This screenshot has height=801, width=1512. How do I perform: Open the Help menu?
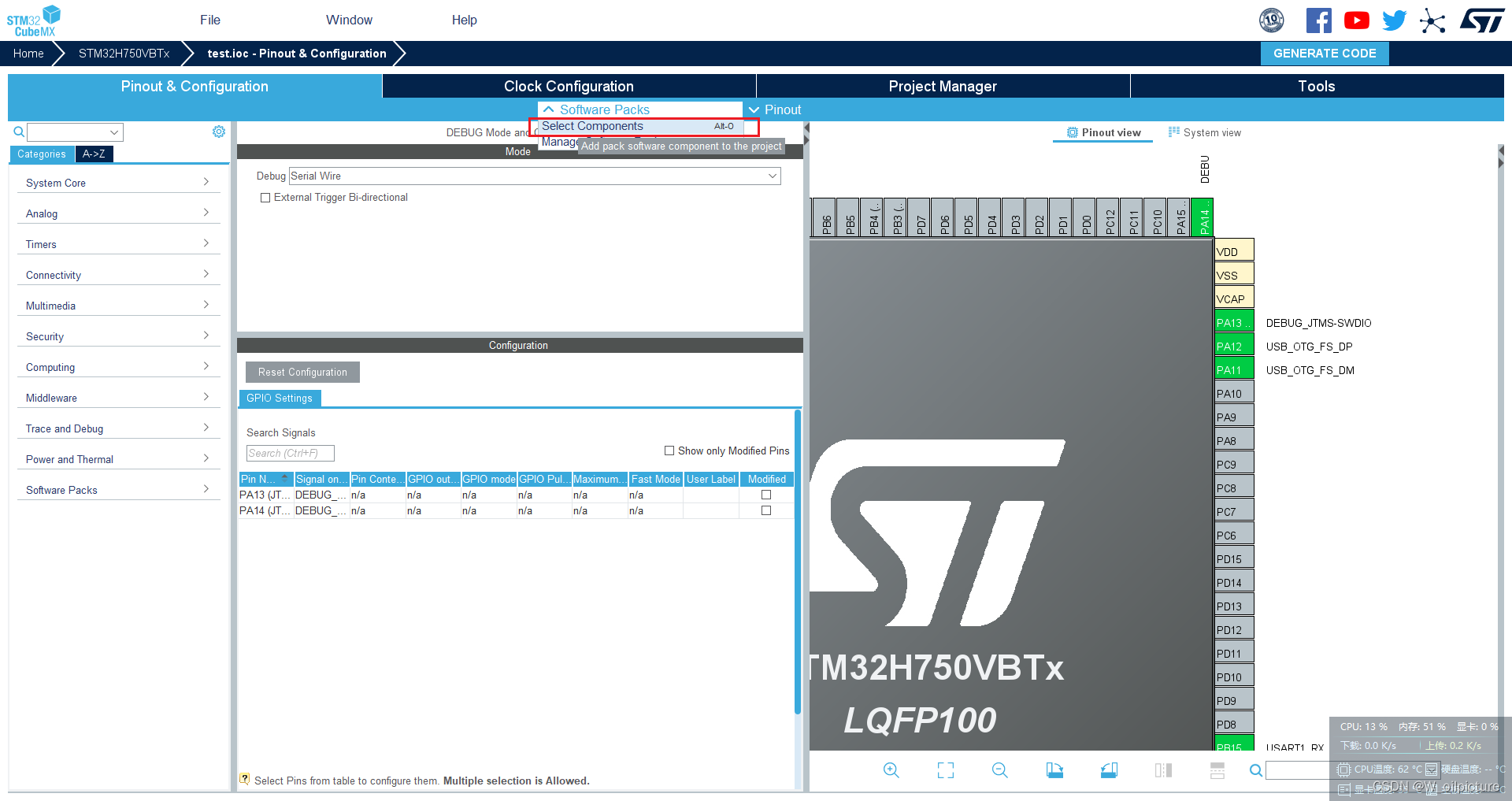click(x=465, y=20)
